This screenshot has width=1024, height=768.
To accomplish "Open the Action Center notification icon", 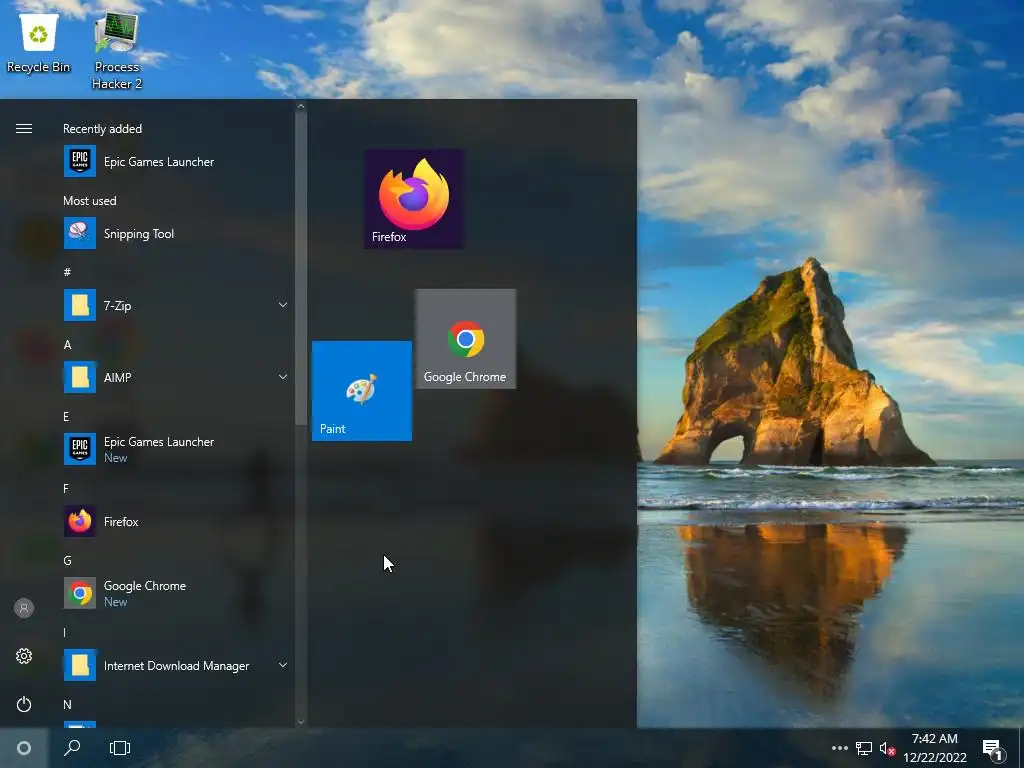I will (992, 748).
